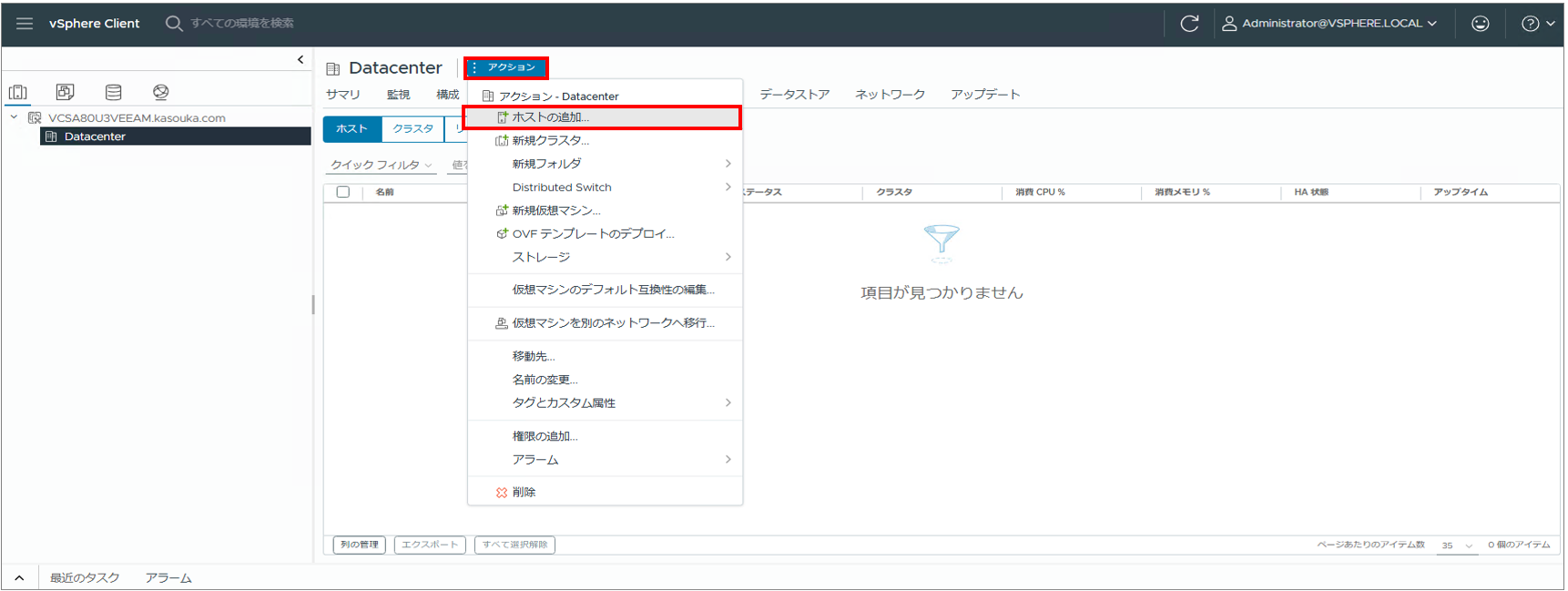Click the すべて選択解除 button

[514, 545]
